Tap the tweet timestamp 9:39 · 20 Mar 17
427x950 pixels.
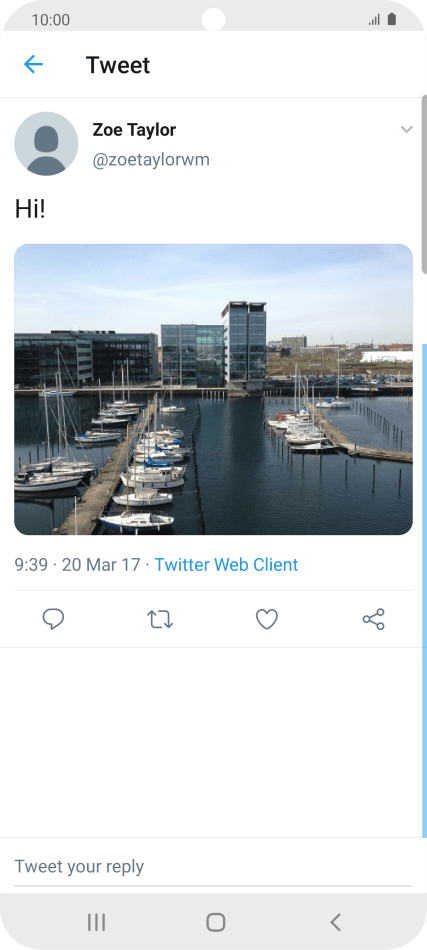click(78, 565)
